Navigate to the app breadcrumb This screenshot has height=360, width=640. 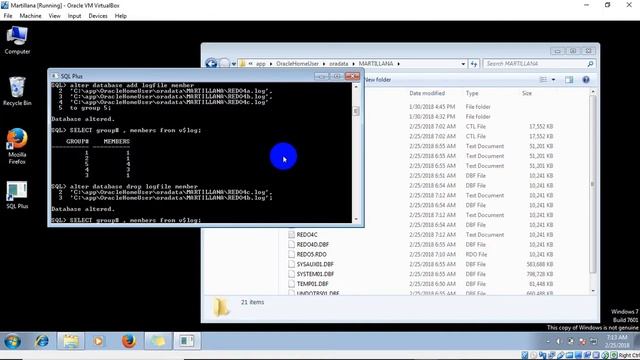(x=261, y=64)
